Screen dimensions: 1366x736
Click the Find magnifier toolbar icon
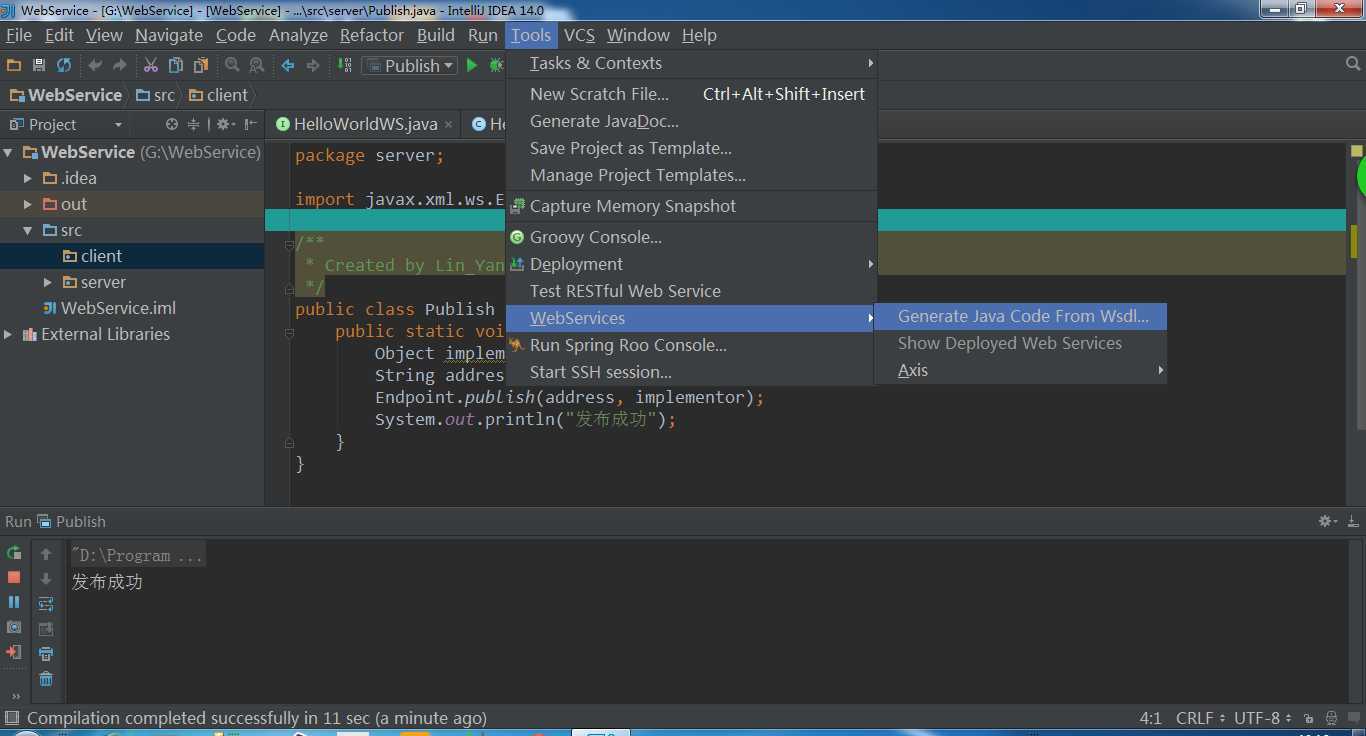(232, 65)
